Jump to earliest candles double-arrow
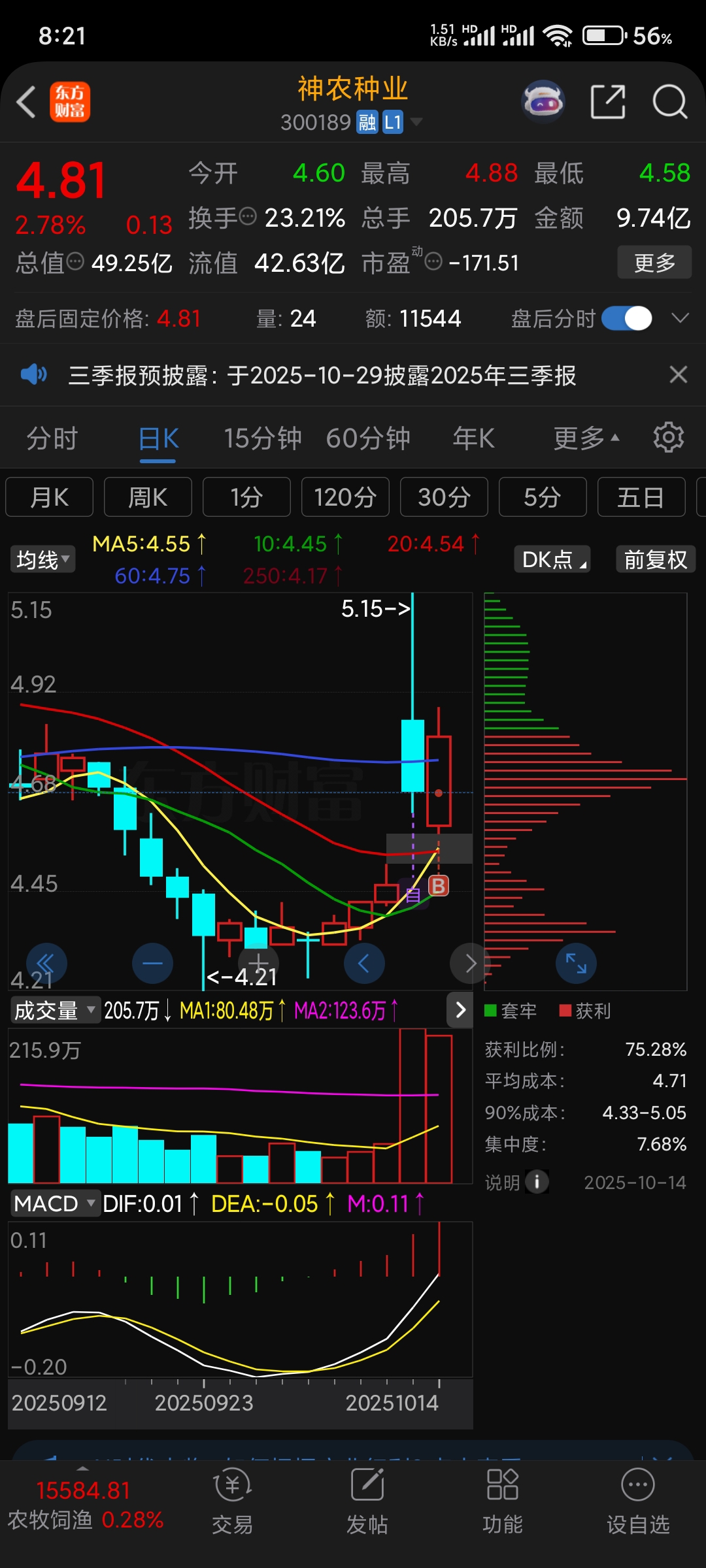The width and height of the screenshot is (706, 1568). (x=46, y=963)
